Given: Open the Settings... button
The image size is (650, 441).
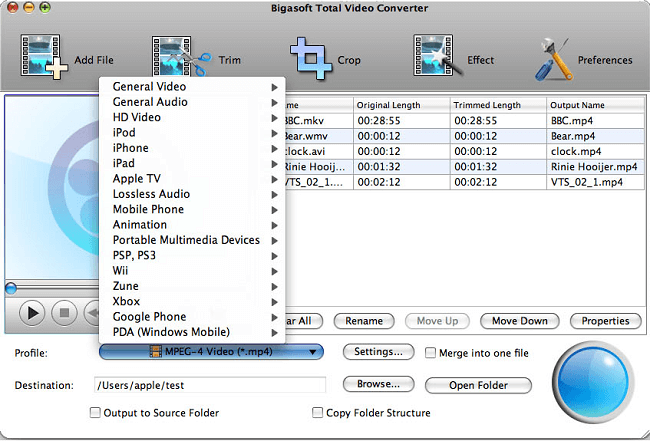Looking at the screenshot, I should coord(378,352).
